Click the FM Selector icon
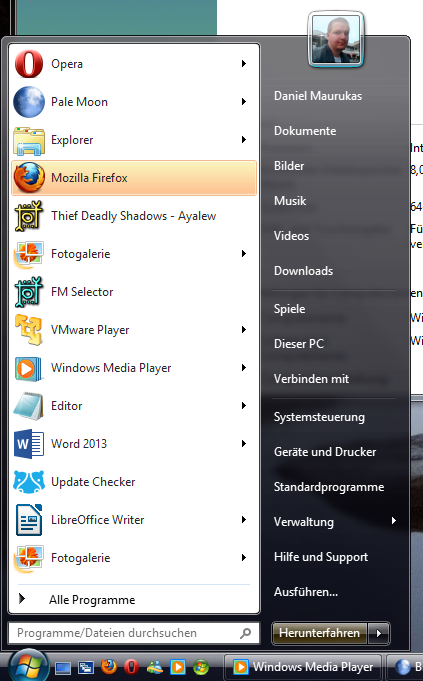423x681 pixels. [29, 292]
